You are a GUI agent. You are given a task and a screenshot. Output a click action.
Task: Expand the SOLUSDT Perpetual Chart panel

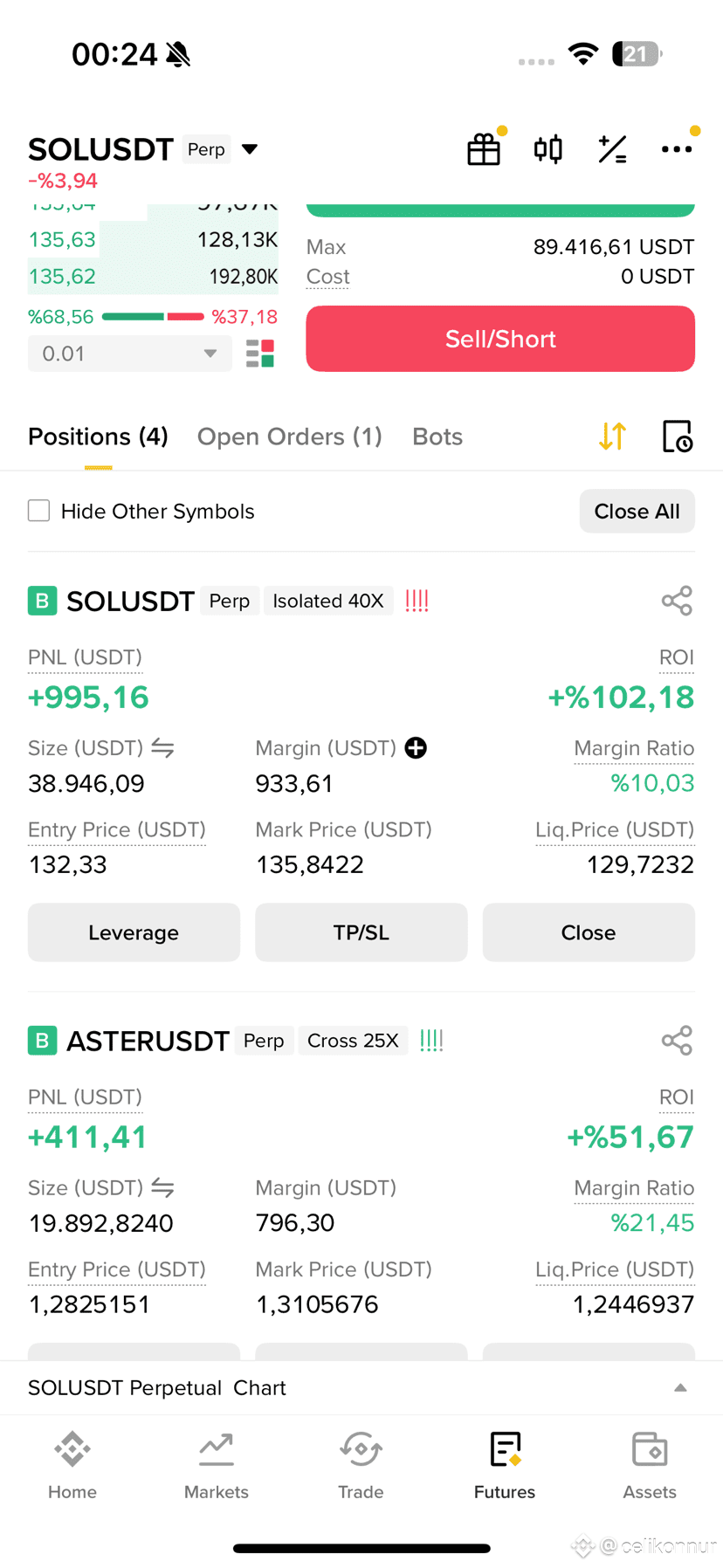pyautogui.click(x=361, y=1387)
